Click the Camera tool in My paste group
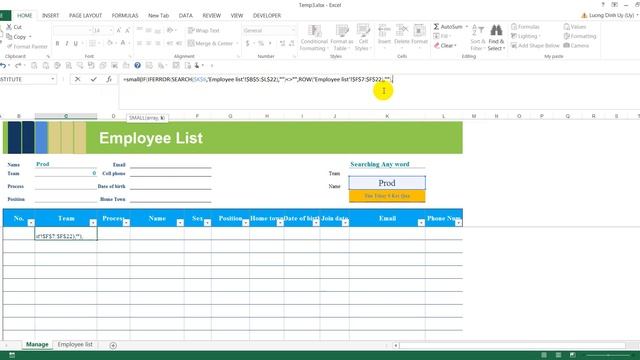The height and width of the screenshot is (360, 640). click(576, 45)
